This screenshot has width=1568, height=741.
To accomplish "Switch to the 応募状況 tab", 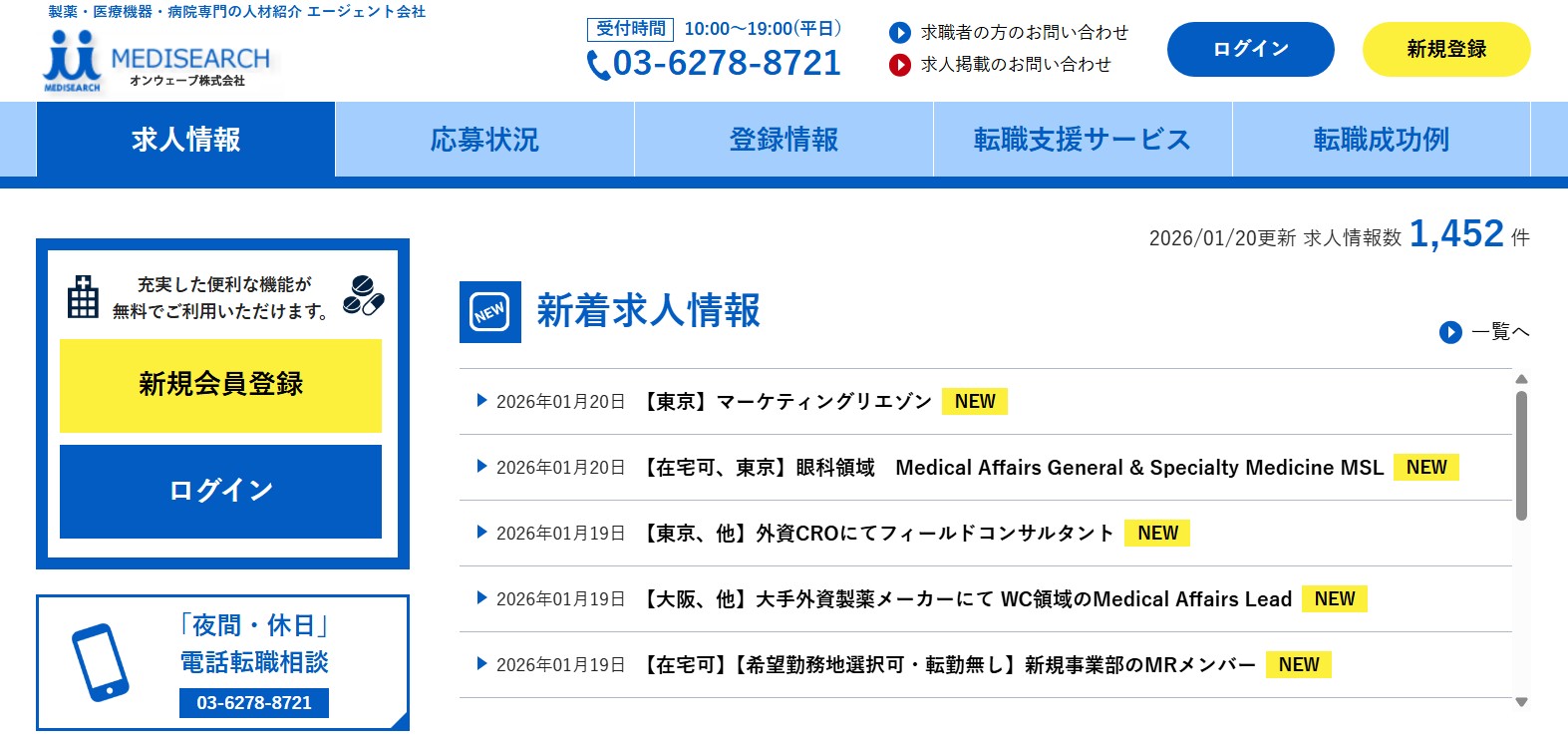I will coord(484,140).
